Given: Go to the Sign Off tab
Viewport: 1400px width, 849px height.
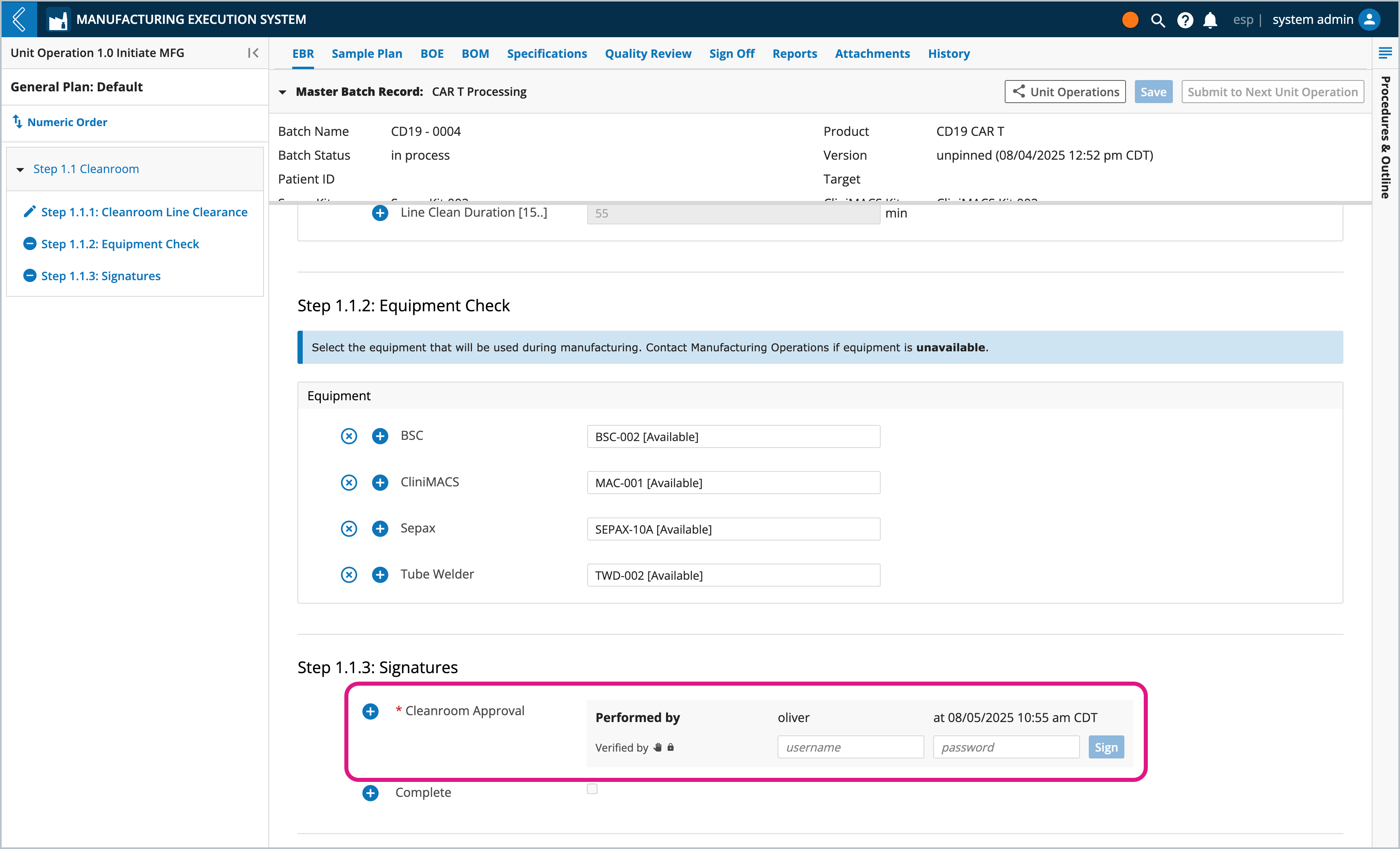Looking at the screenshot, I should click(x=732, y=53).
